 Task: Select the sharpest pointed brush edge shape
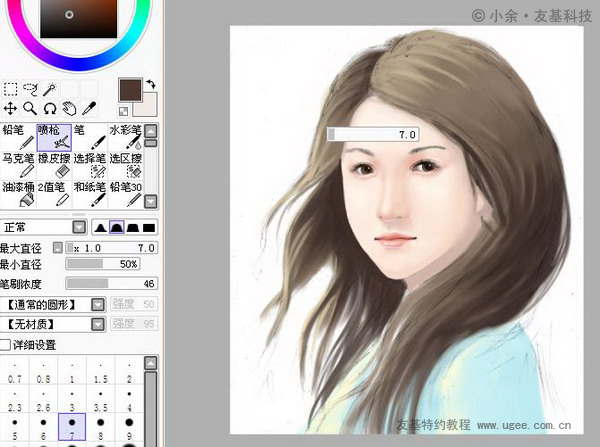(x=101, y=228)
